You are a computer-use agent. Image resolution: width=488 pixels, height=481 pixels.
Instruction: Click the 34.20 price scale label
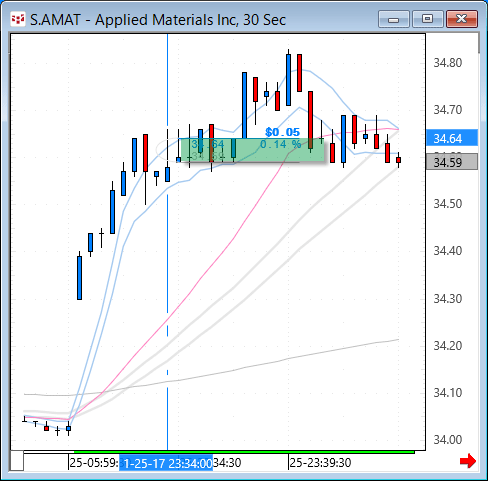[448, 346]
